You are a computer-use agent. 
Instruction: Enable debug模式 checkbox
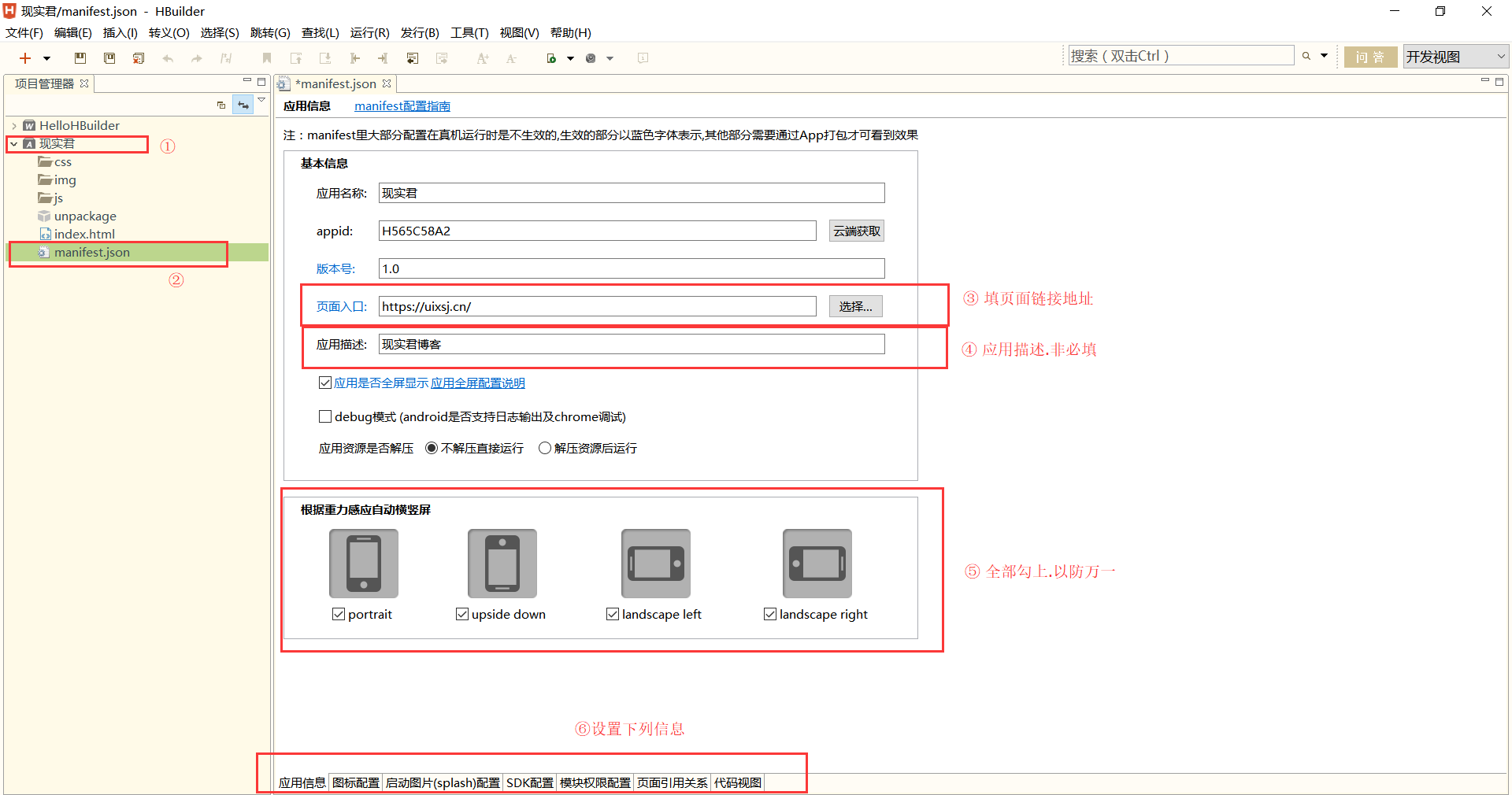coord(324,416)
